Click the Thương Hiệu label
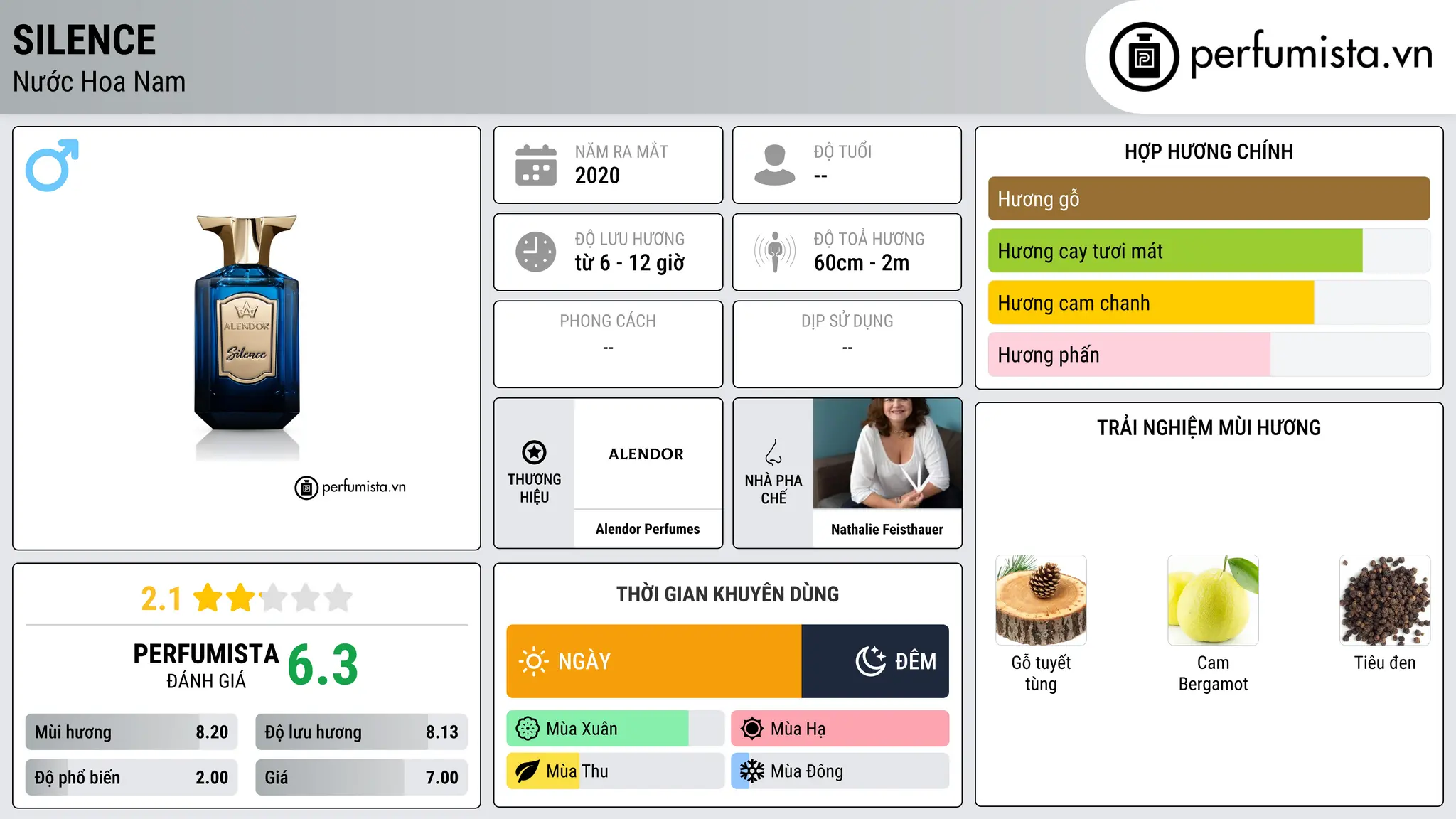The width and height of the screenshot is (1456, 819). click(534, 488)
